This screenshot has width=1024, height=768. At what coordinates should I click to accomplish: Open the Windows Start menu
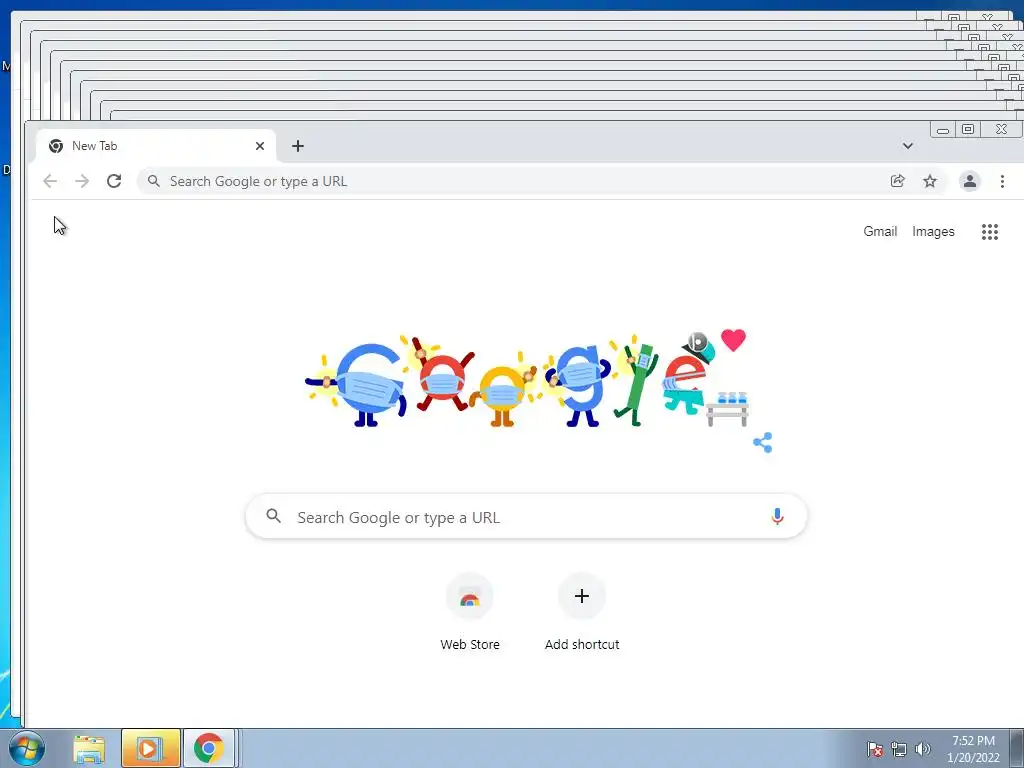[x=27, y=748]
